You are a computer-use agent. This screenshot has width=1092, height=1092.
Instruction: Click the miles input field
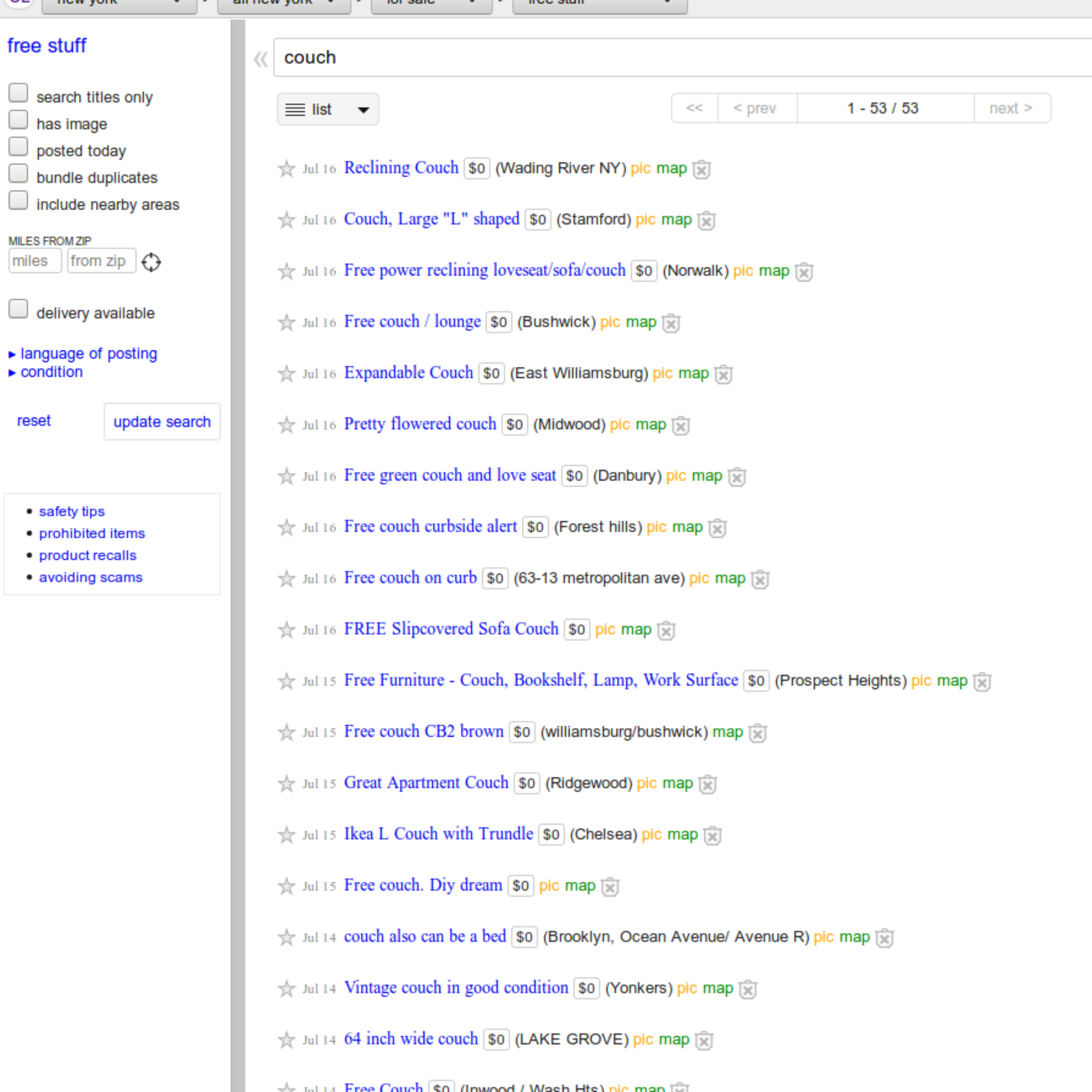coord(35,261)
